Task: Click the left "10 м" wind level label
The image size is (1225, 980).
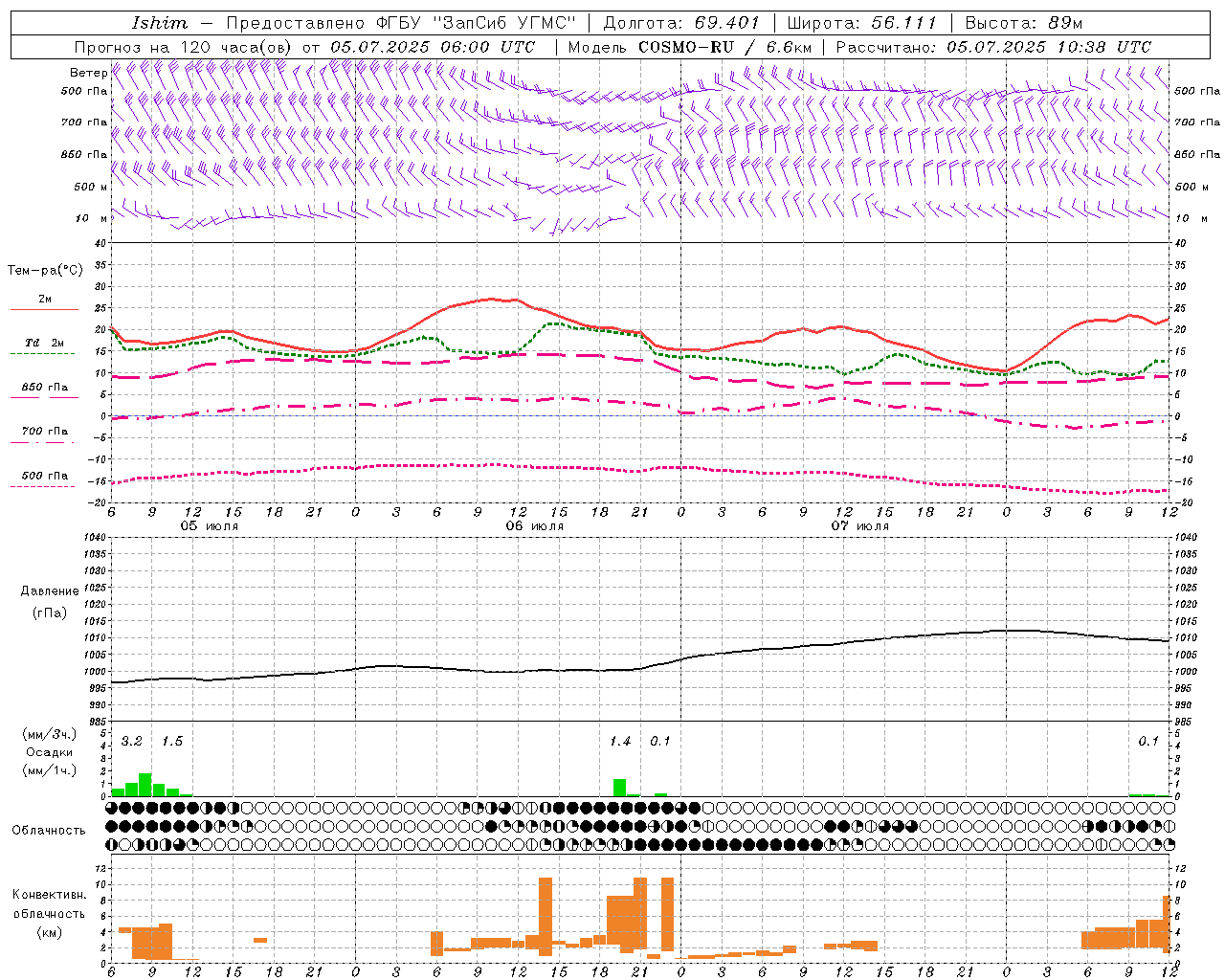Action: (92, 218)
